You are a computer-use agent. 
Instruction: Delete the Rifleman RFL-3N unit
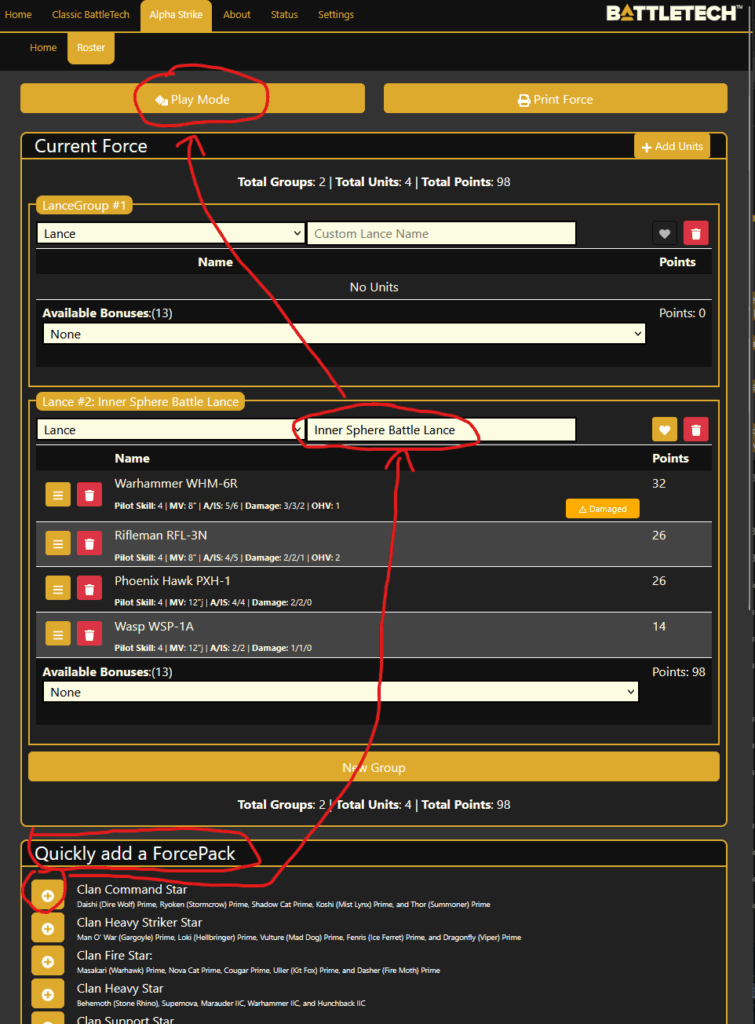pos(89,543)
